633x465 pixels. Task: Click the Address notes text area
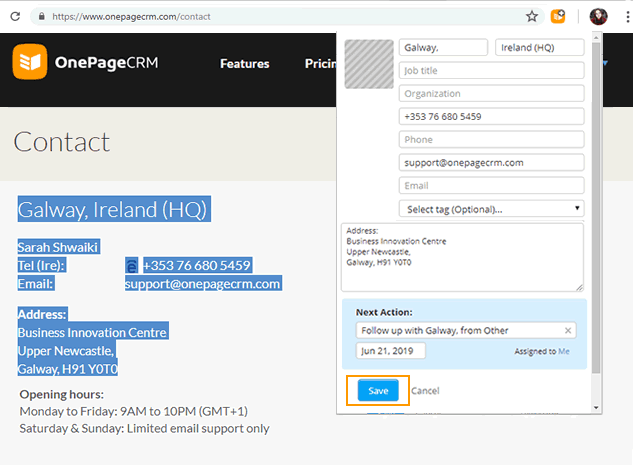tap(462, 257)
